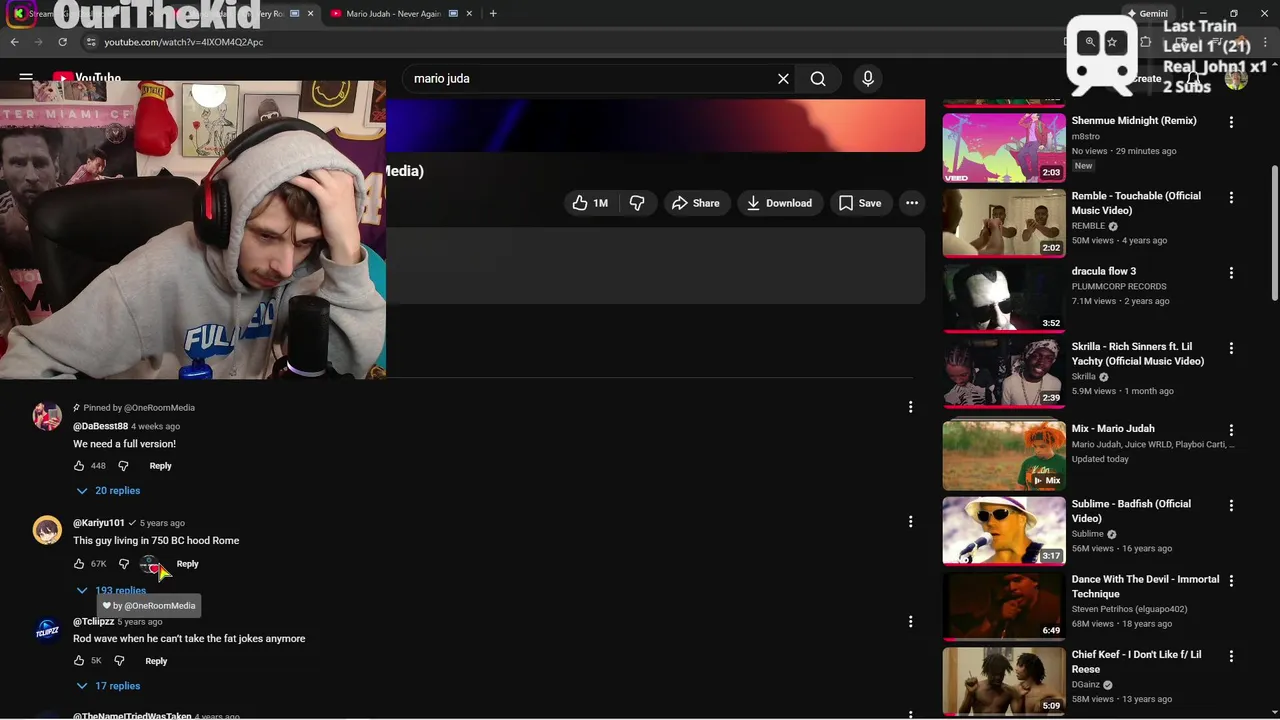Viewport: 1280px width, 720px height.
Task: Open the @Tcliipzz channel link
Action: tap(93, 622)
